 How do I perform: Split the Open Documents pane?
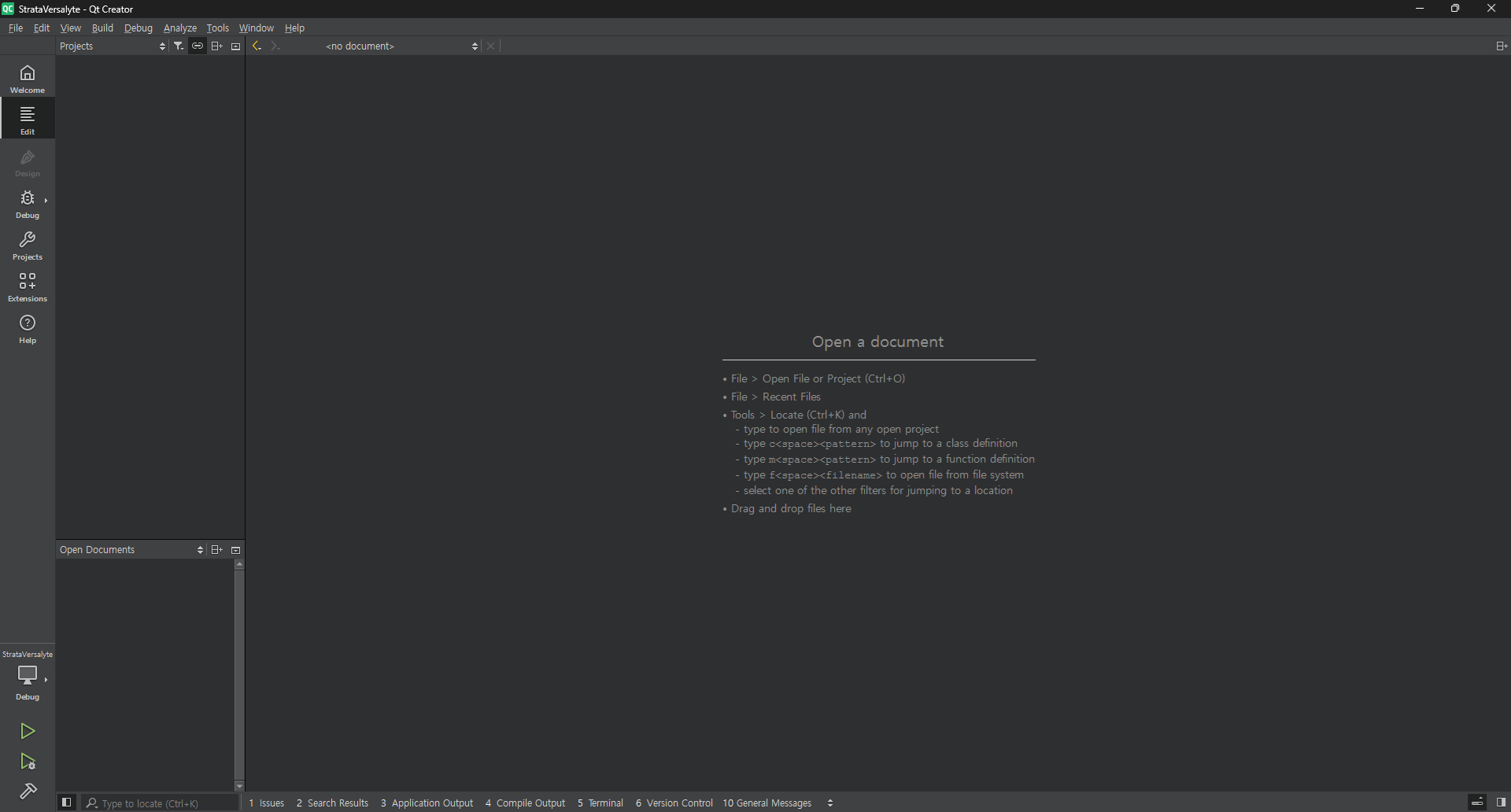217,550
